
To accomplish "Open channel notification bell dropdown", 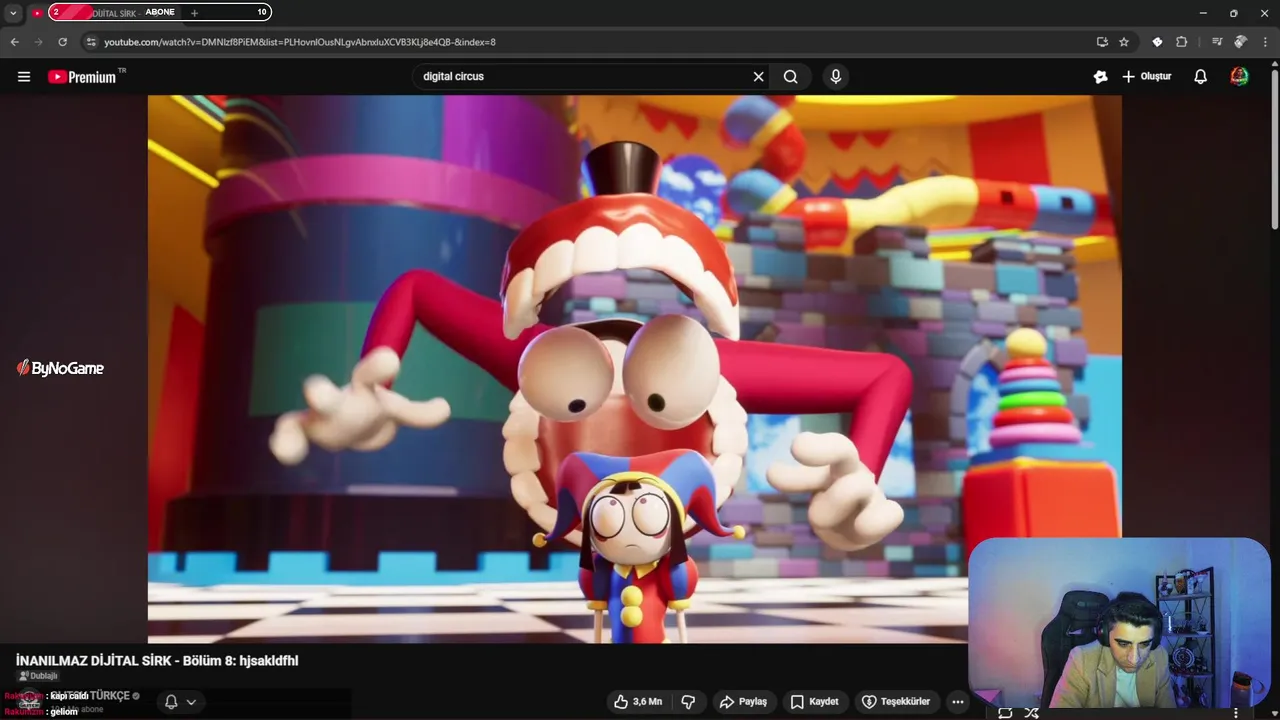I will pos(180,702).
